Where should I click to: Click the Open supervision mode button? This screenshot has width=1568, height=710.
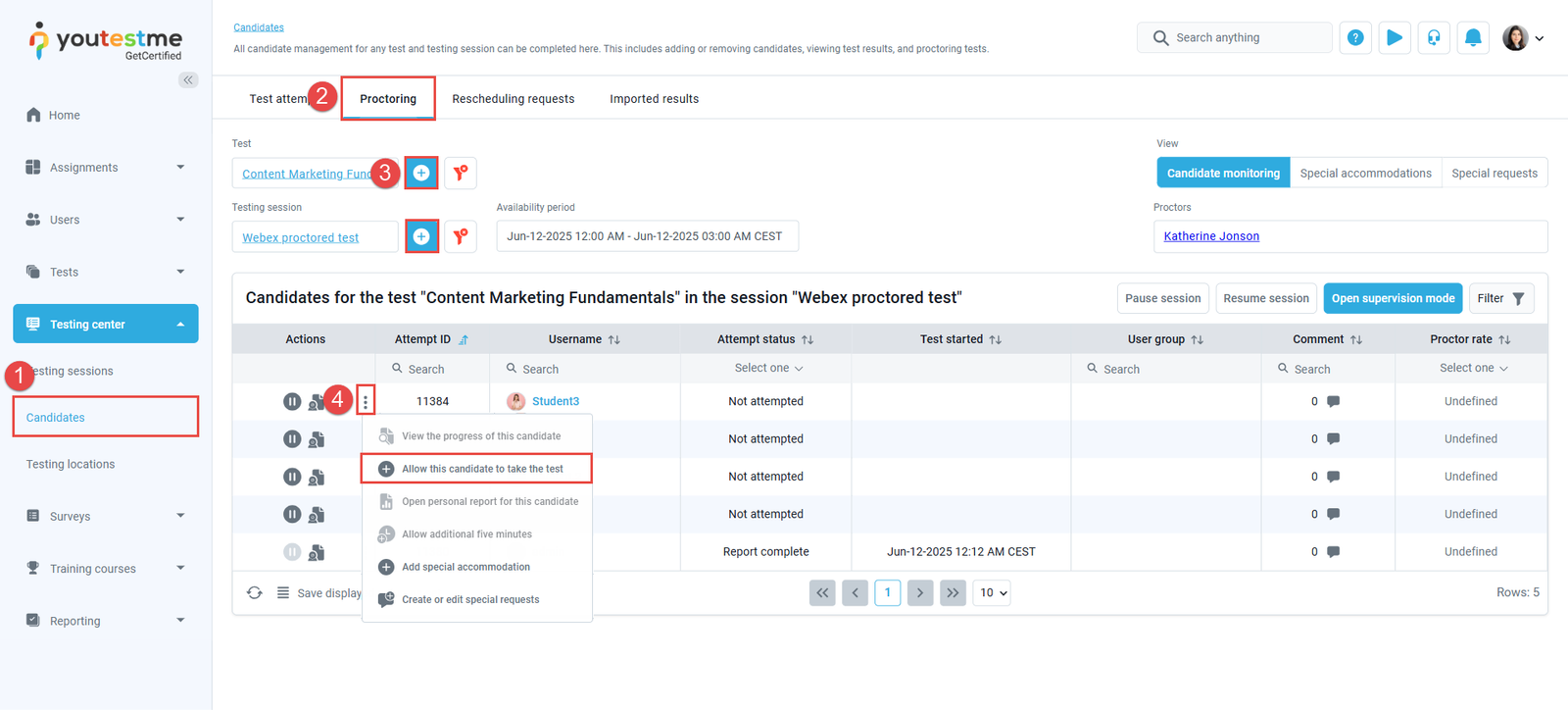(1392, 298)
